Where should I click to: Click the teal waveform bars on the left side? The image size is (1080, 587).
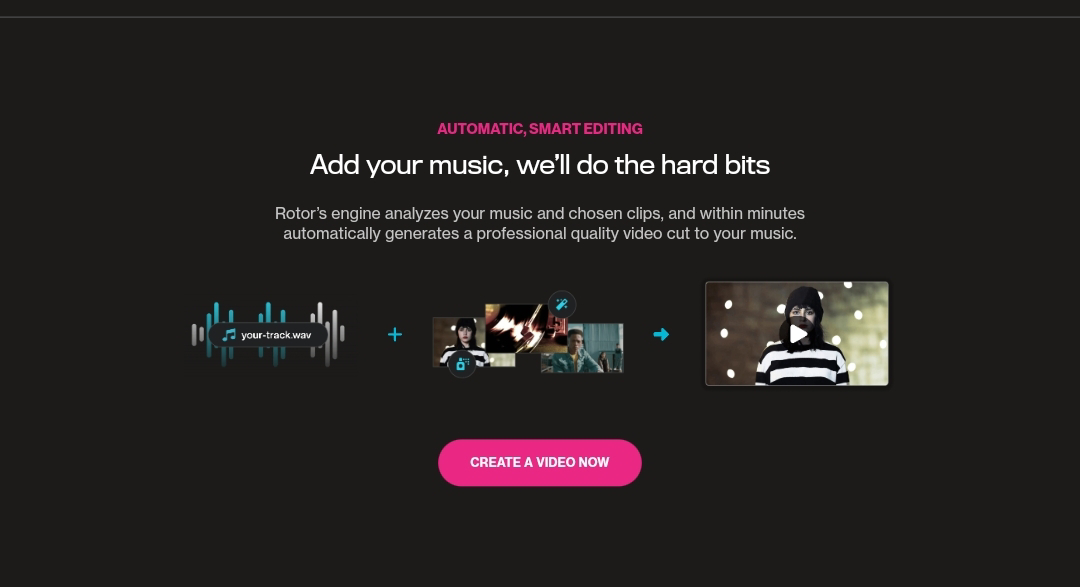point(219,334)
